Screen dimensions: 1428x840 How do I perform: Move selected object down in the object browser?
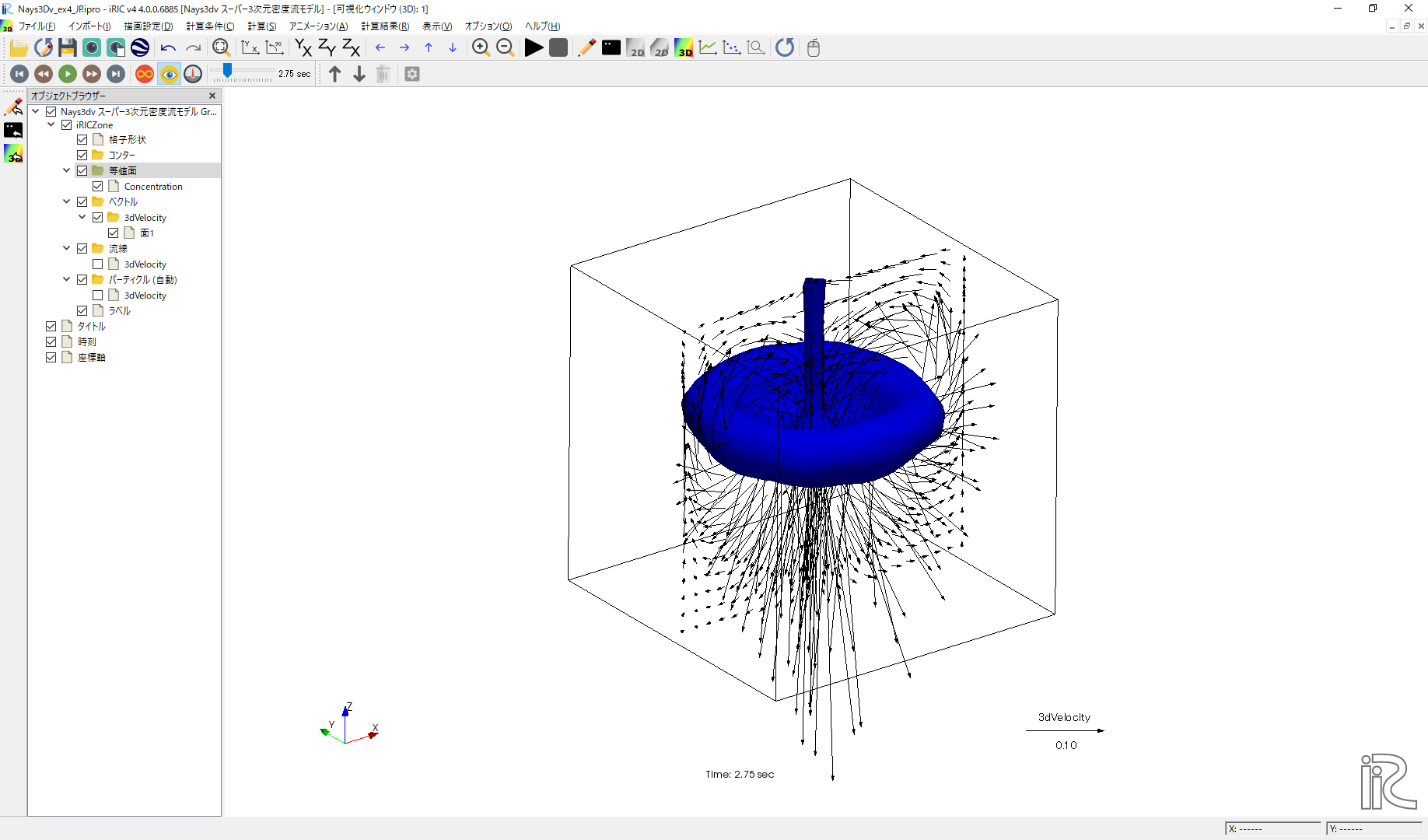pyautogui.click(x=359, y=74)
